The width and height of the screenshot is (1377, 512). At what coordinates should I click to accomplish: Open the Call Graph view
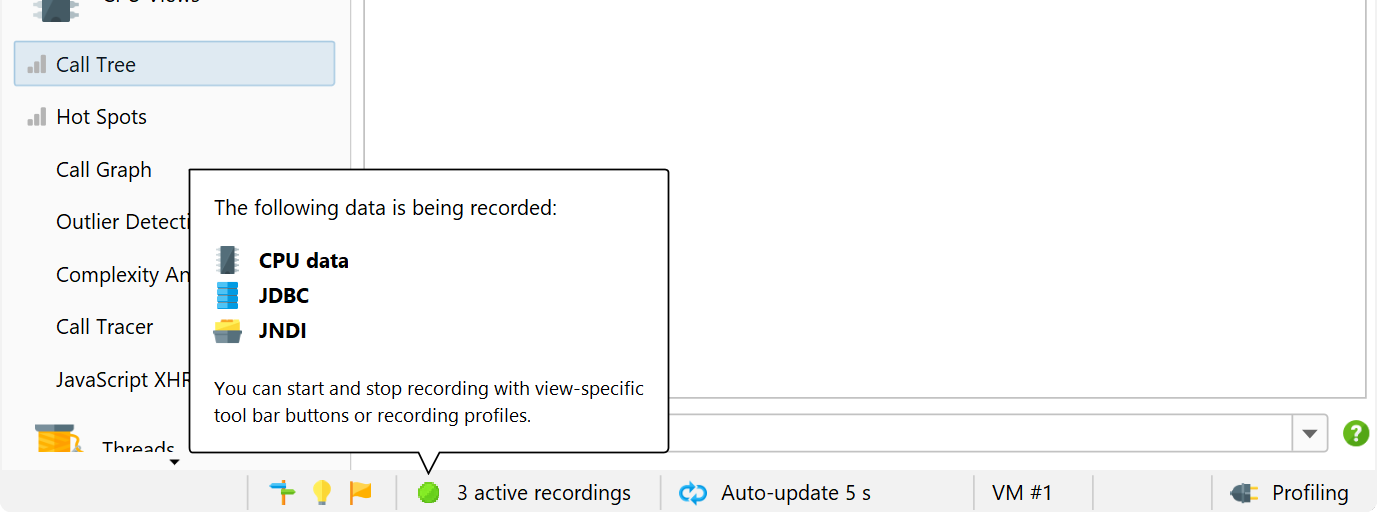click(103, 170)
